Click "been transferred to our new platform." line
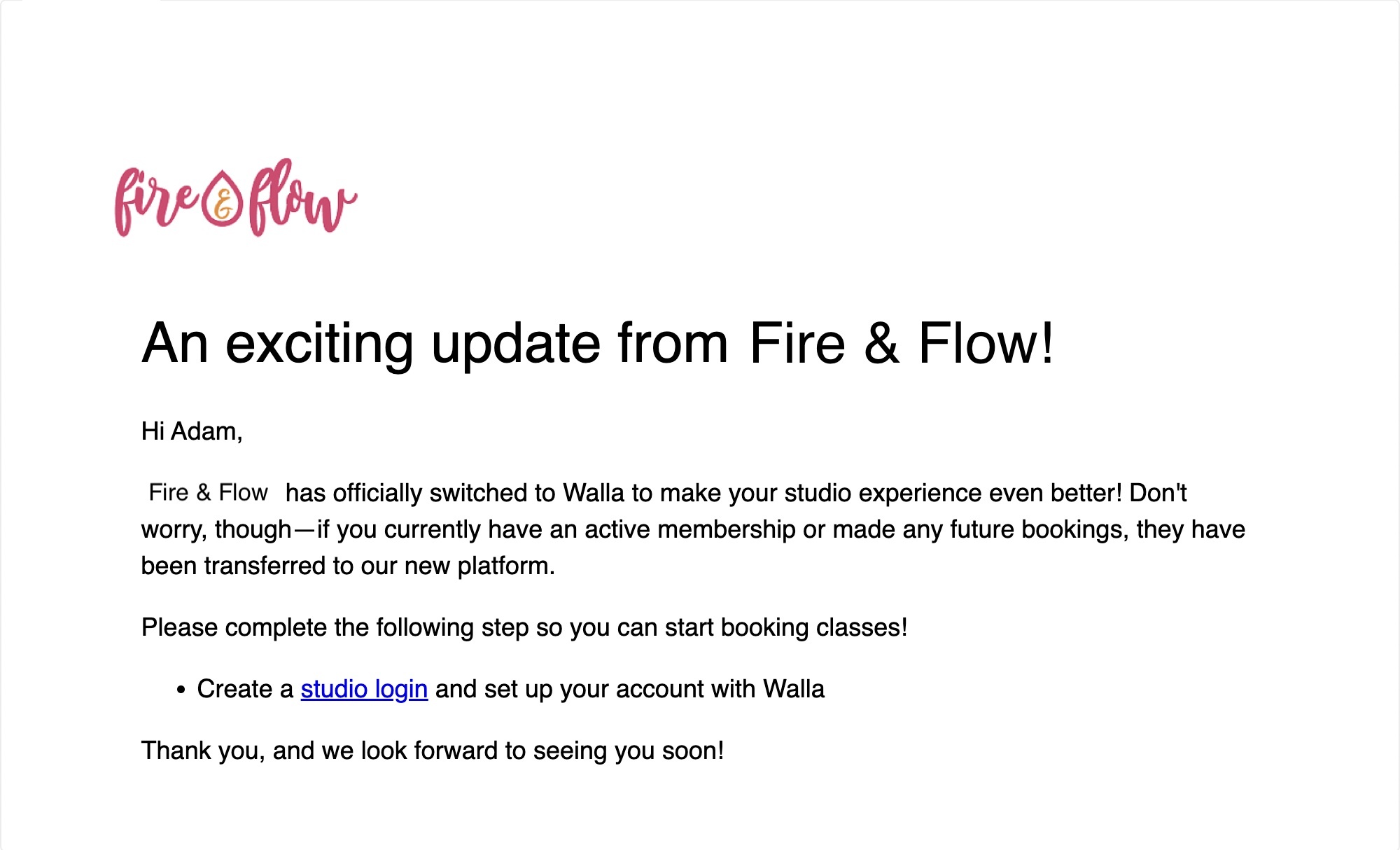 point(348,566)
